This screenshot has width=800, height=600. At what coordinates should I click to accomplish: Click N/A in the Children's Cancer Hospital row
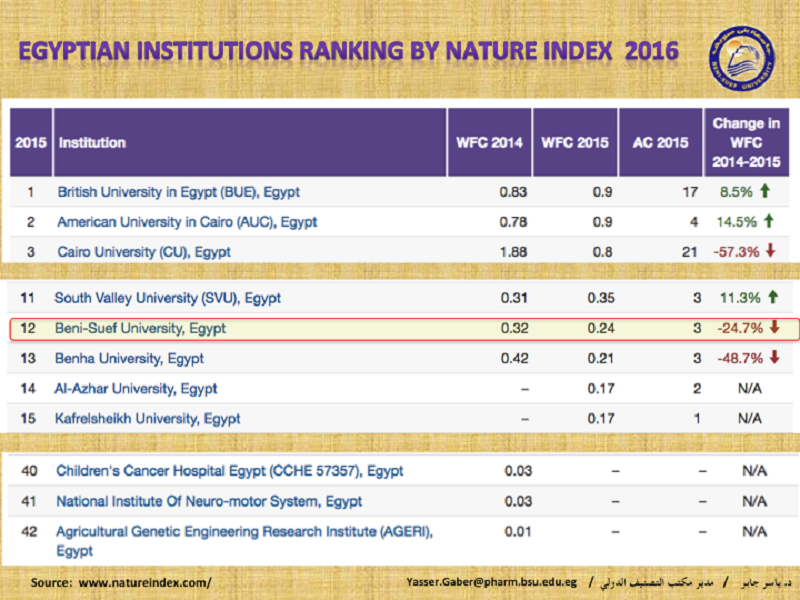(x=755, y=471)
